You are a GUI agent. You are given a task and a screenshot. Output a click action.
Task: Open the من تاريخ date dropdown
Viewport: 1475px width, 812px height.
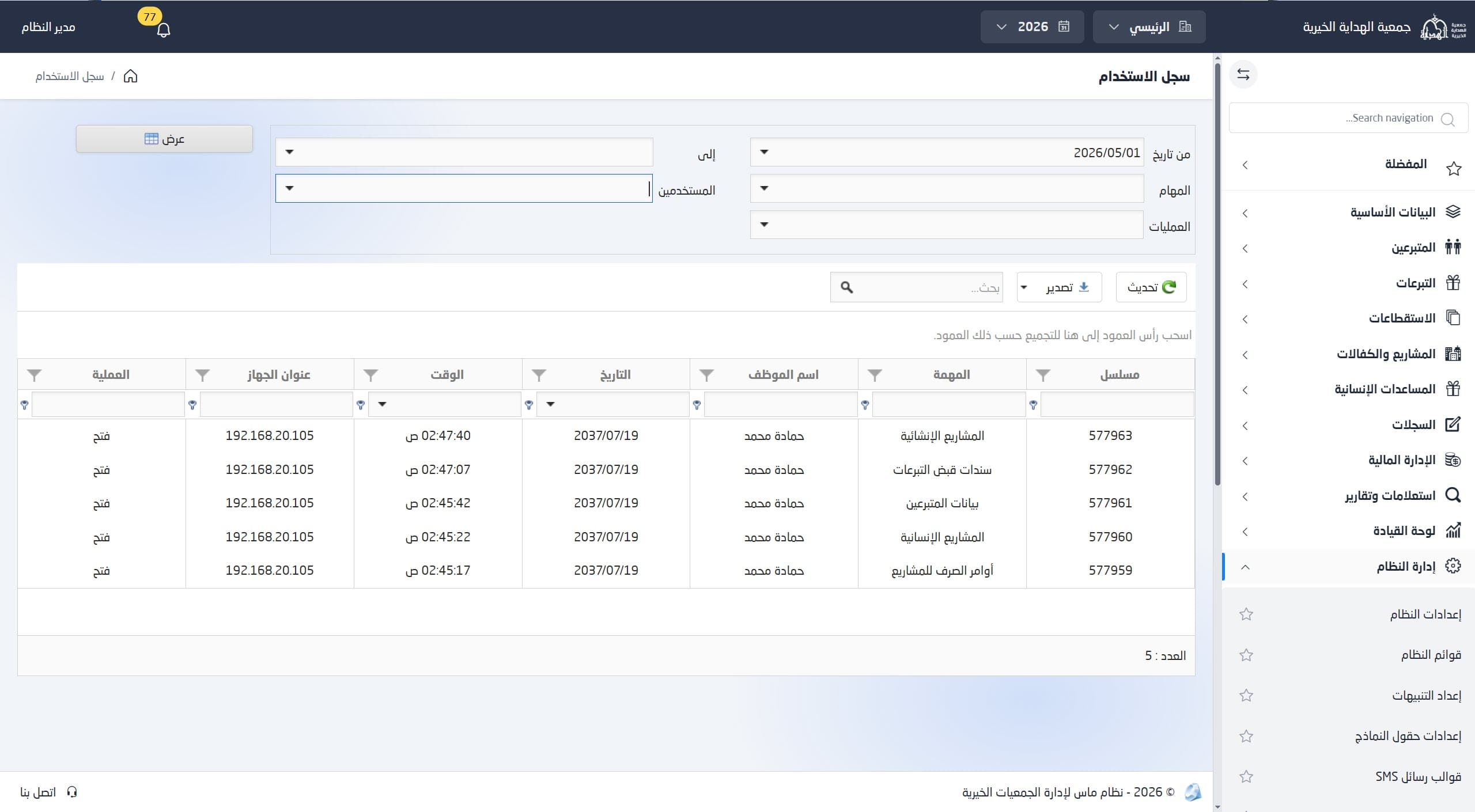click(x=764, y=153)
